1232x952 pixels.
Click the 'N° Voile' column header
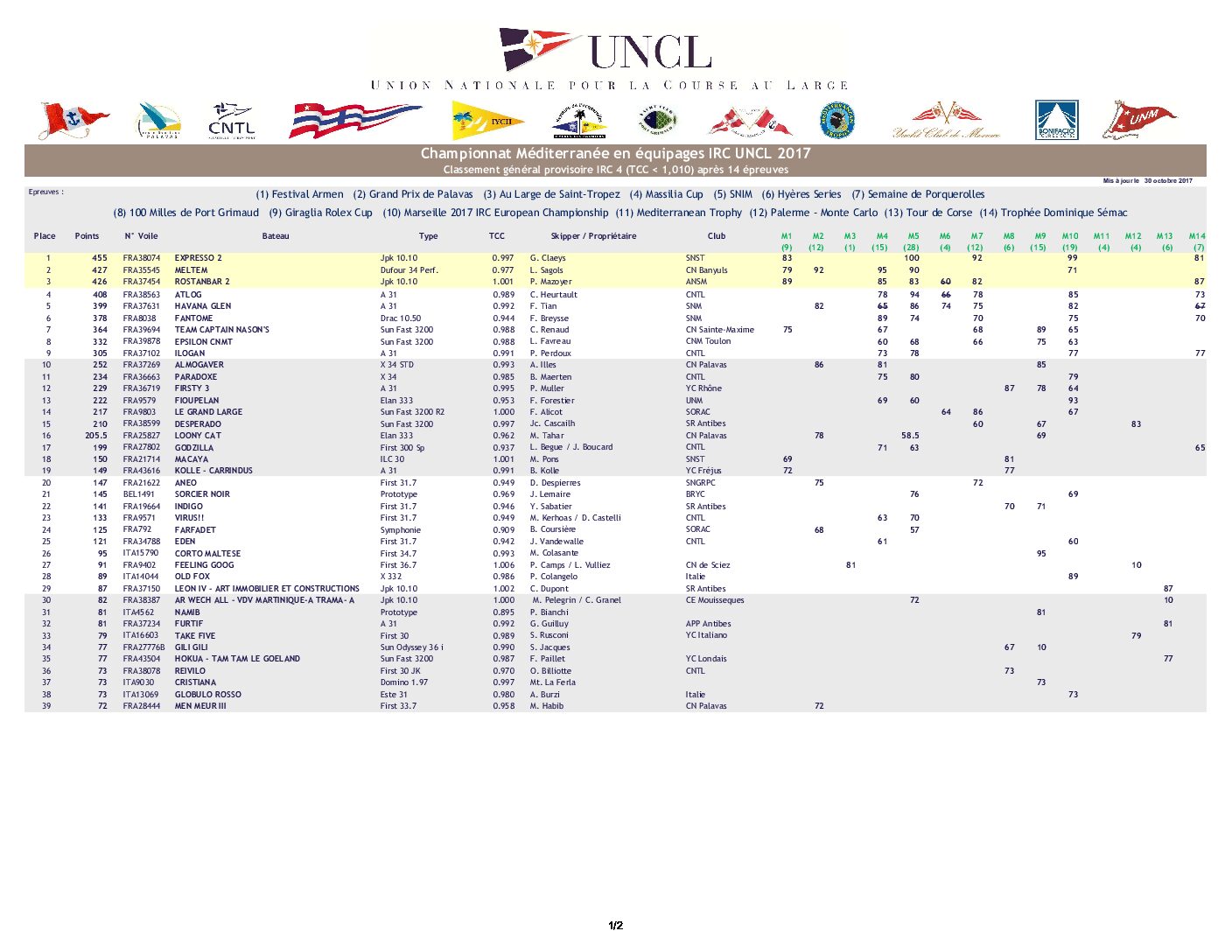(x=141, y=236)
